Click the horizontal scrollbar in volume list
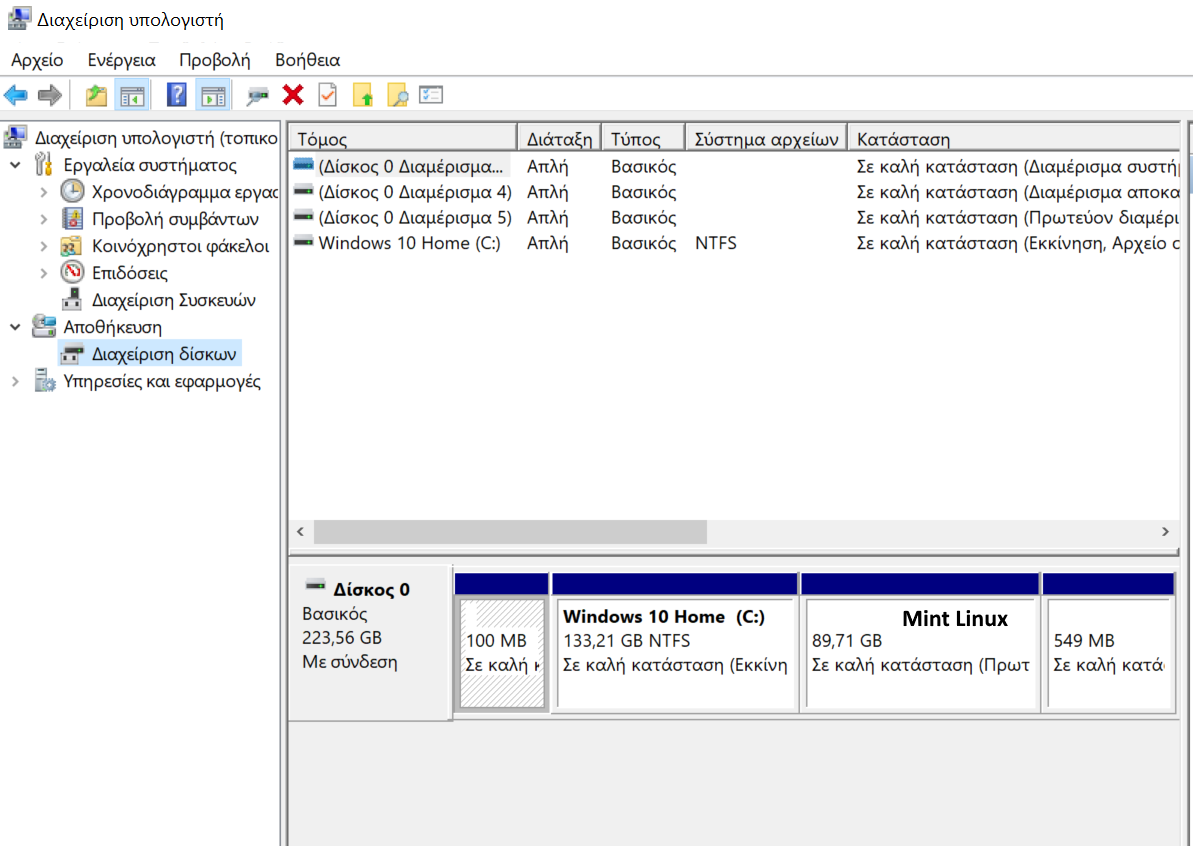The height and width of the screenshot is (846, 1193). tap(510, 532)
